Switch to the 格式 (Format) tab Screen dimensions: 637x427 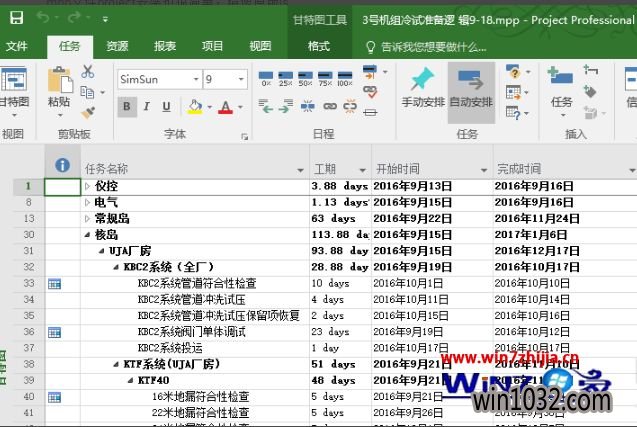[319, 46]
